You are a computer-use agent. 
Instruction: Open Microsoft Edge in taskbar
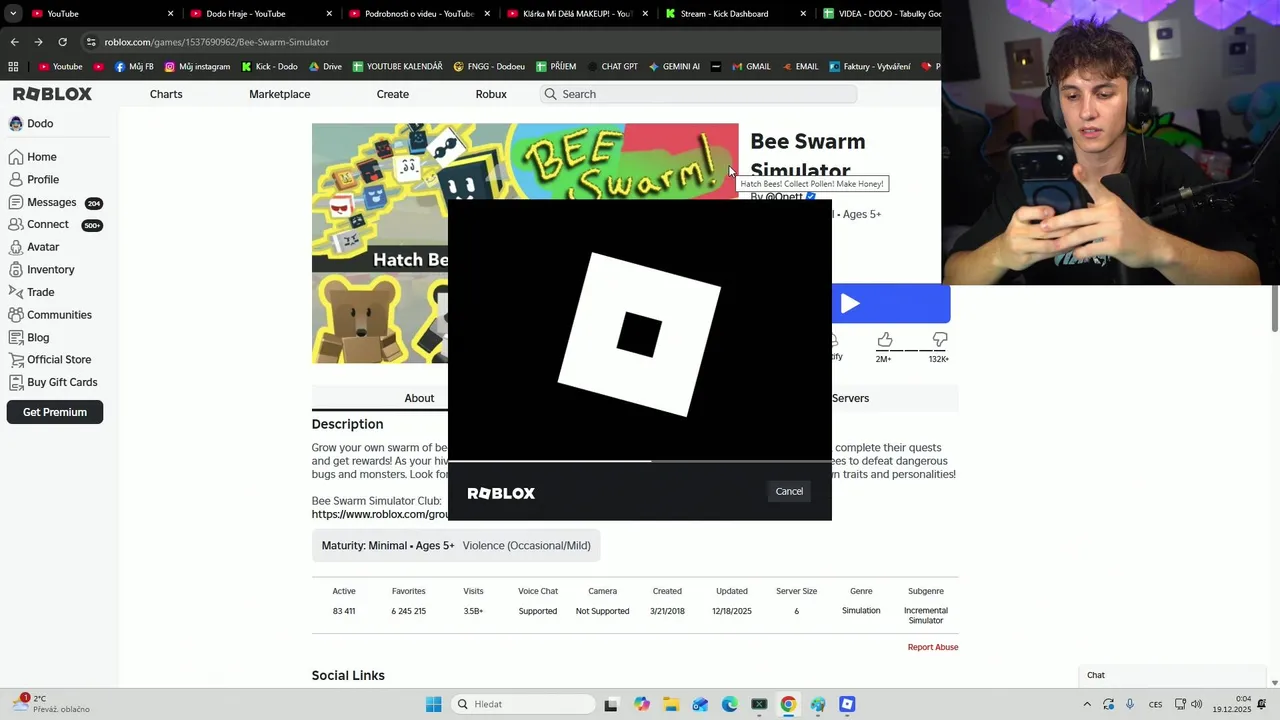pyautogui.click(x=730, y=704)
